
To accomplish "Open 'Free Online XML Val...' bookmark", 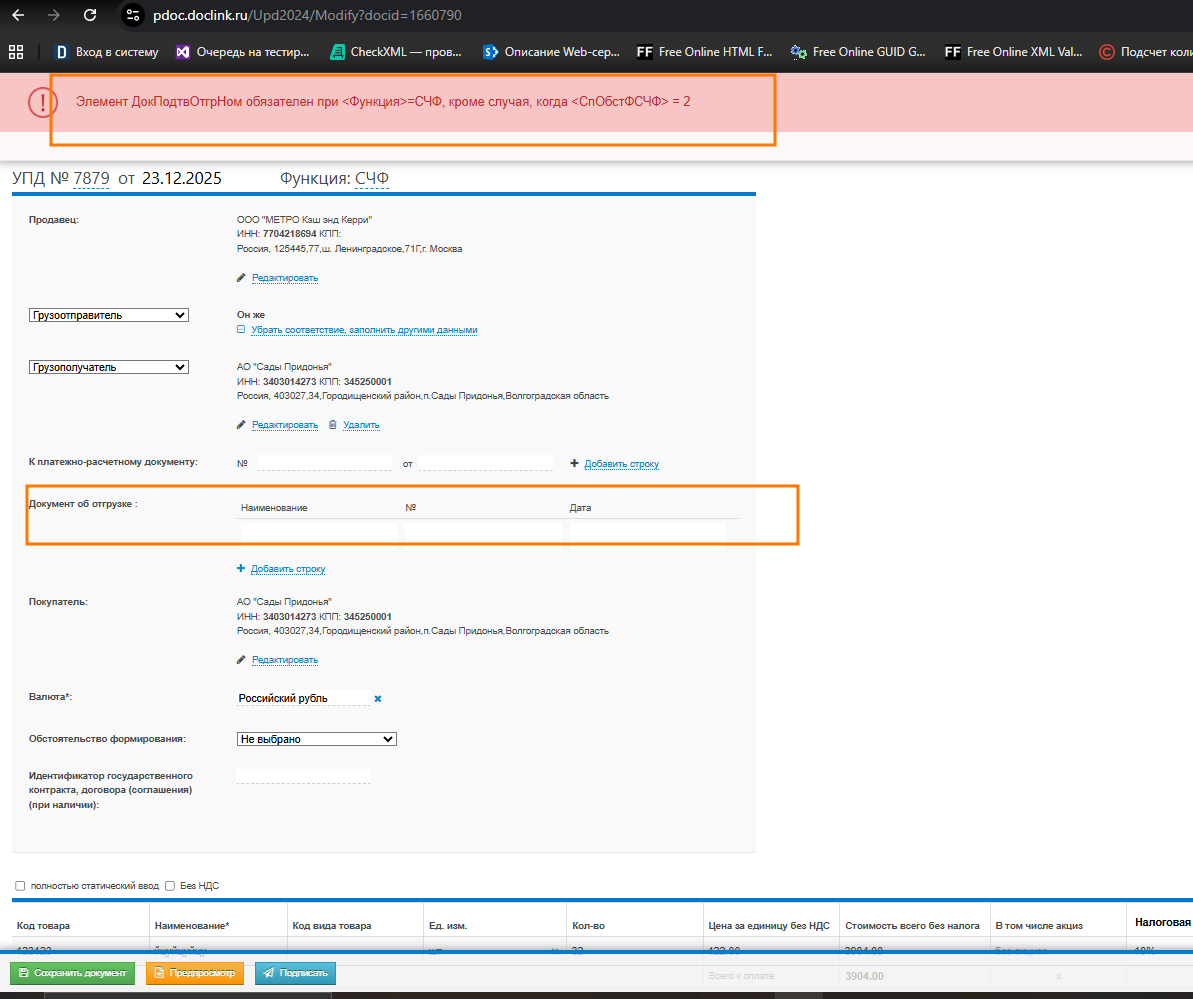I will tap(1013, 52).
